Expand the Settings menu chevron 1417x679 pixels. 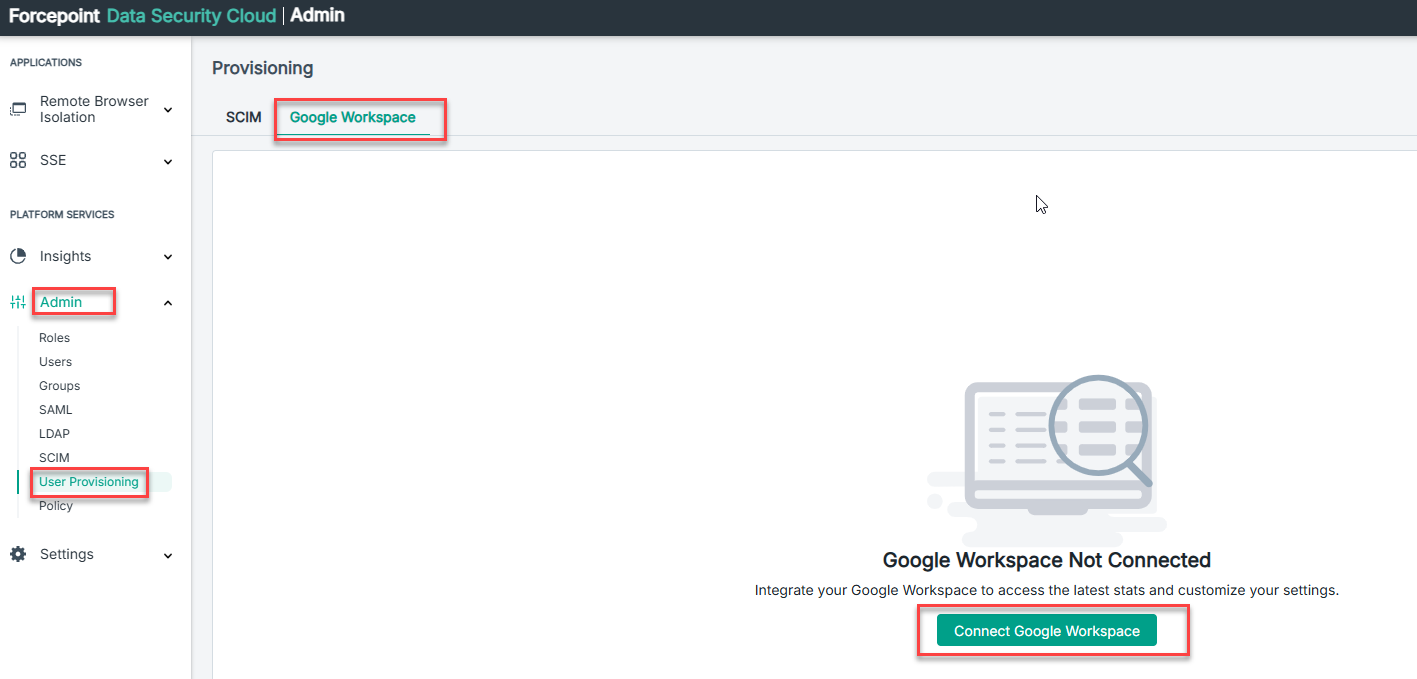(x=168, y=555)
